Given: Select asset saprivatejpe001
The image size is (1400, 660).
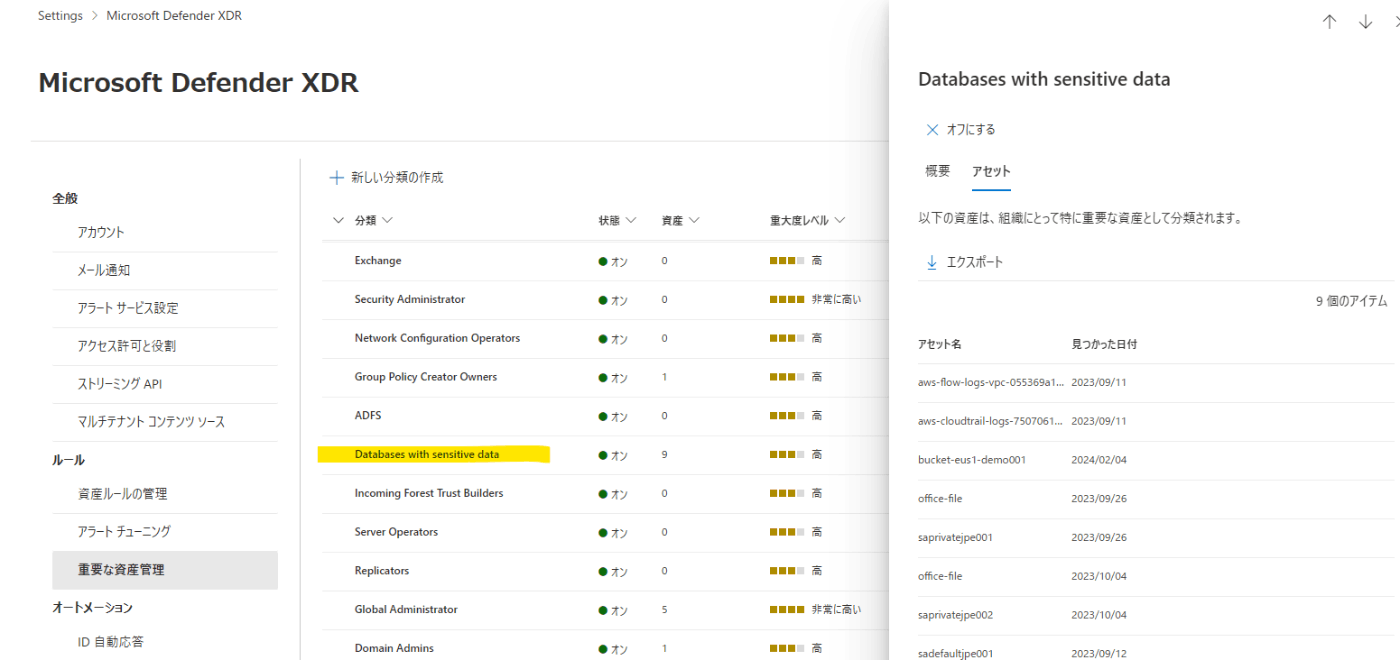Looking at the screenshot, I should pos(955,538).
